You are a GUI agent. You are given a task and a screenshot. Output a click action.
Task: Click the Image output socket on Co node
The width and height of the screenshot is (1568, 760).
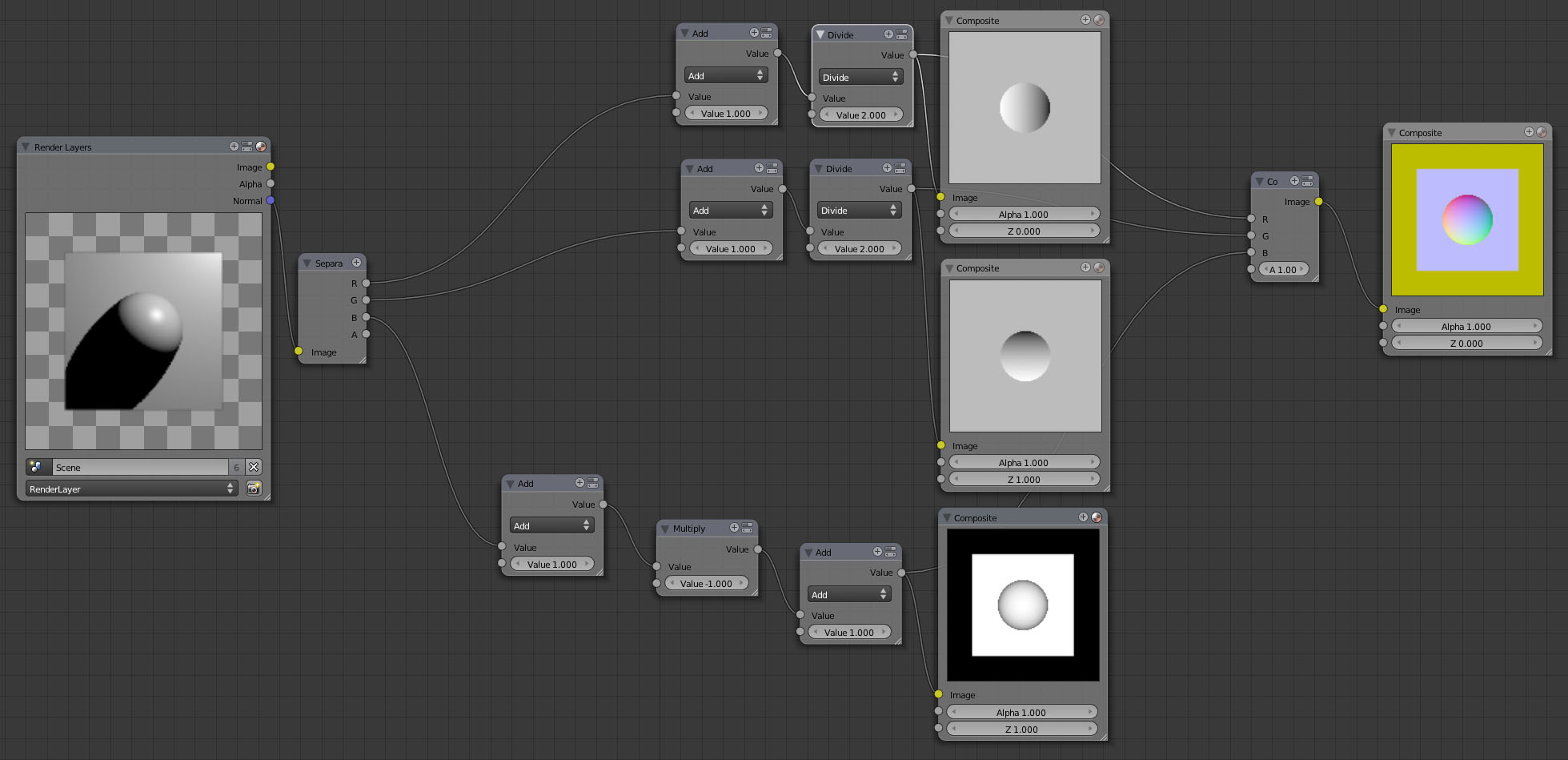[x=1318, y=201]
